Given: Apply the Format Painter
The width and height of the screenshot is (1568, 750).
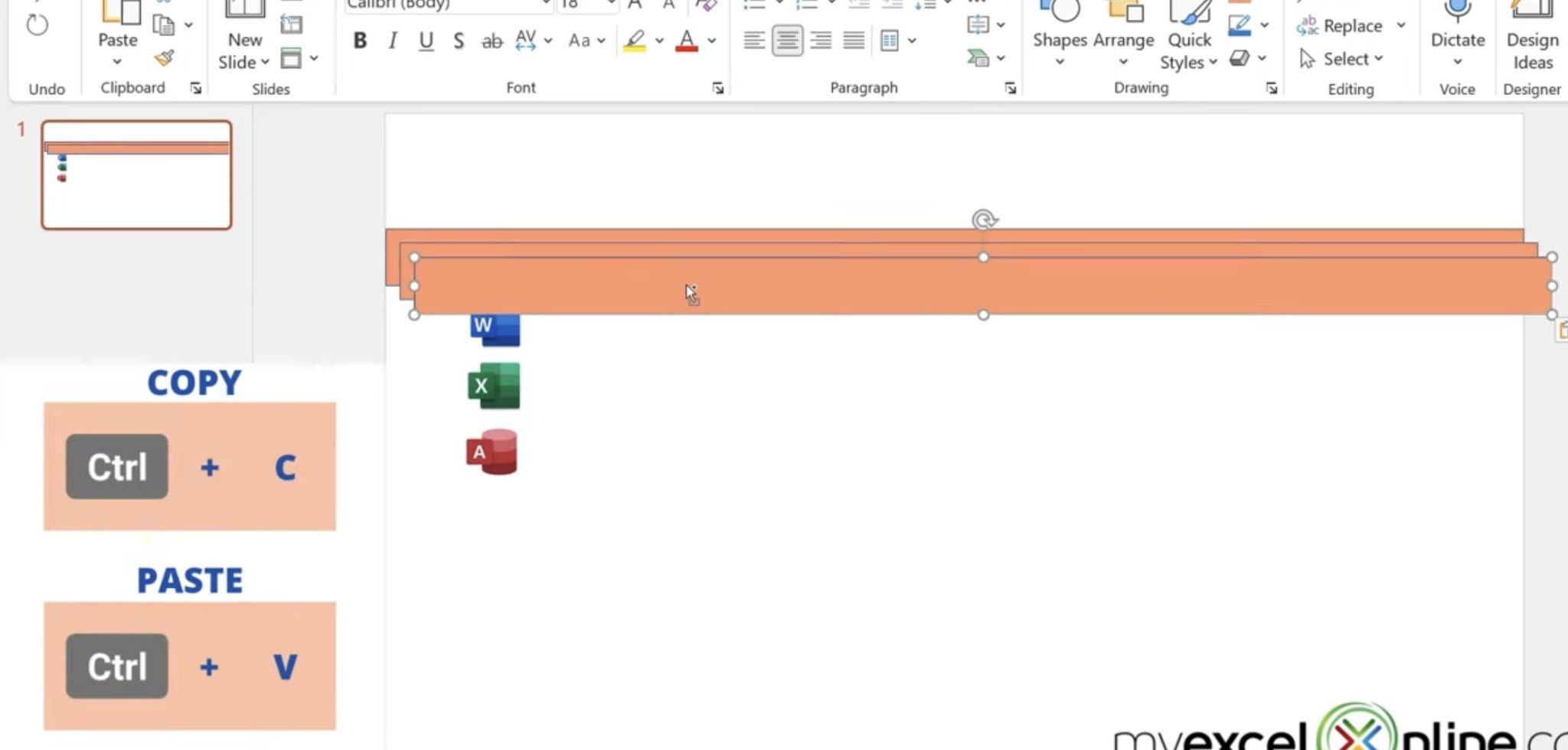Looking at the screenshot, I should (163, 58).
